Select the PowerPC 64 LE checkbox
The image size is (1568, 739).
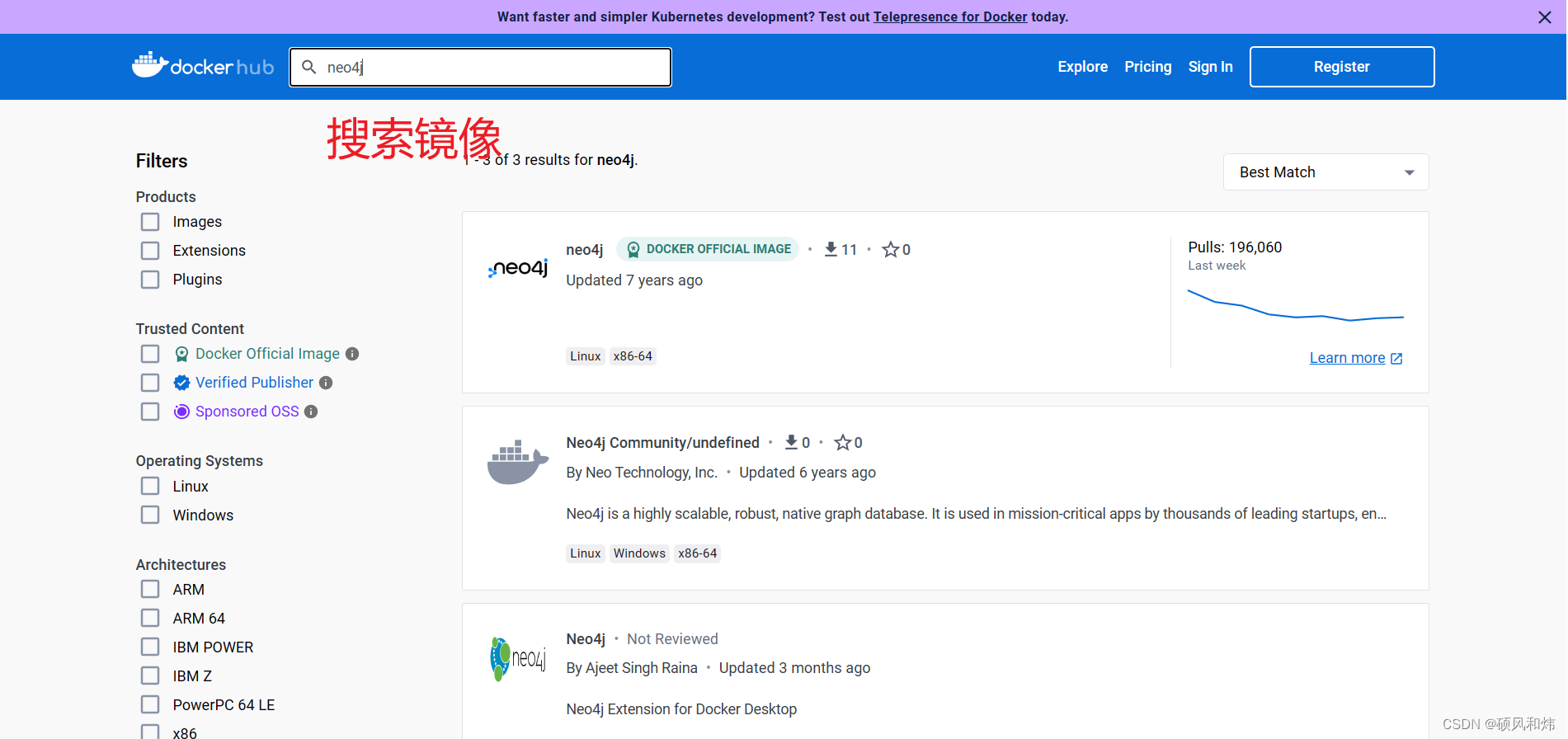point(150,704)
